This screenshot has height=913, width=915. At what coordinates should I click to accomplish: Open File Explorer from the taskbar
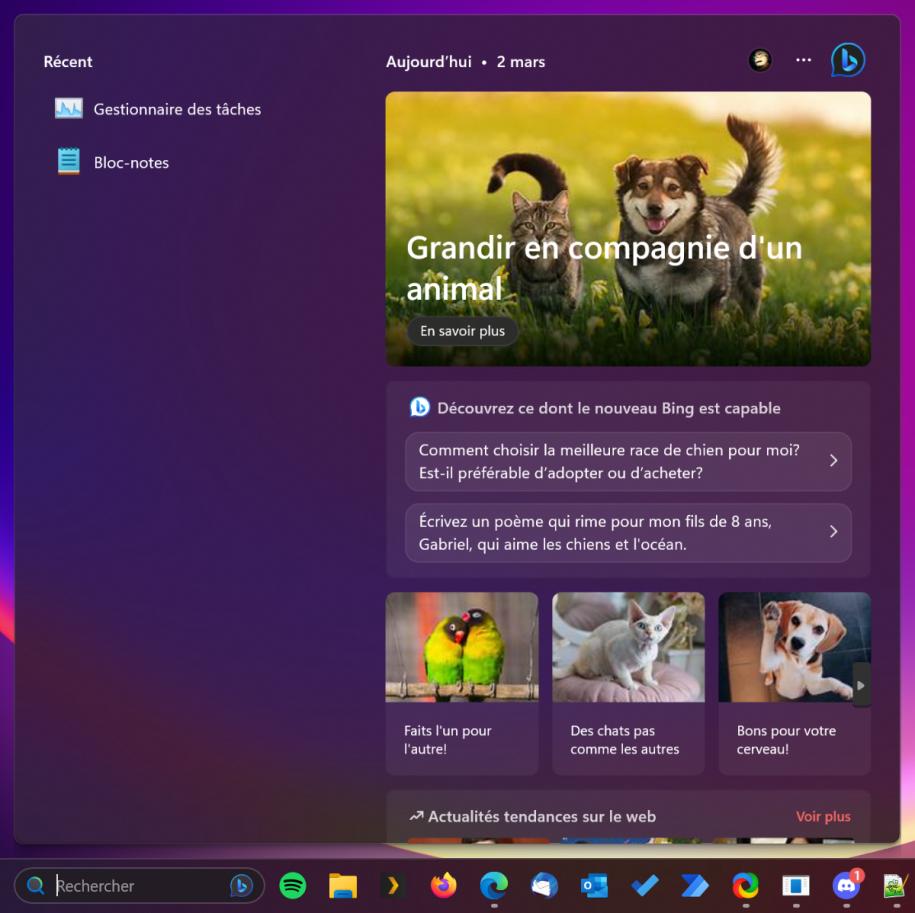[x=343, y=885]
